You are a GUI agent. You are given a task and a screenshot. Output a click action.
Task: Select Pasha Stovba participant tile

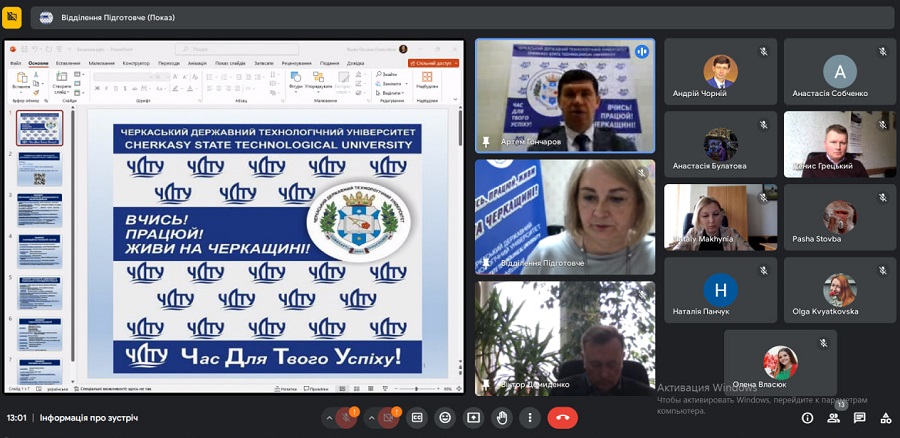[840, 217]
